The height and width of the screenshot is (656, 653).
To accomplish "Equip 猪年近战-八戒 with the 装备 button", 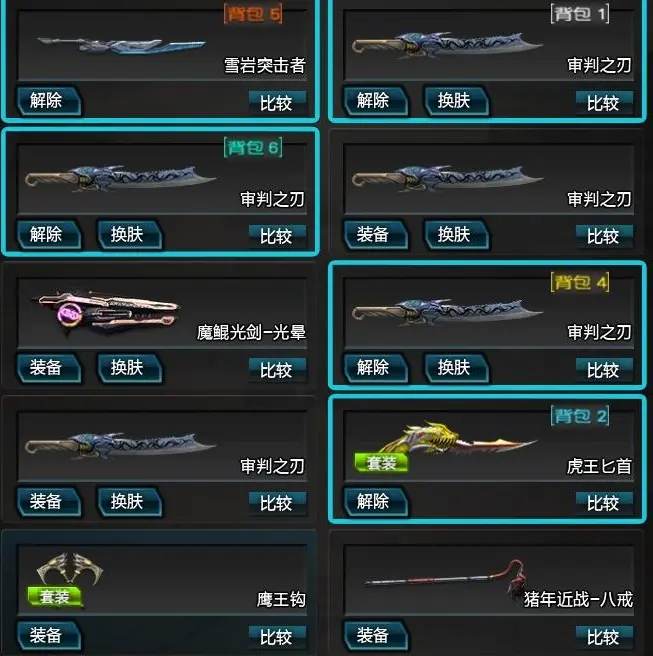I will (376, 636).
